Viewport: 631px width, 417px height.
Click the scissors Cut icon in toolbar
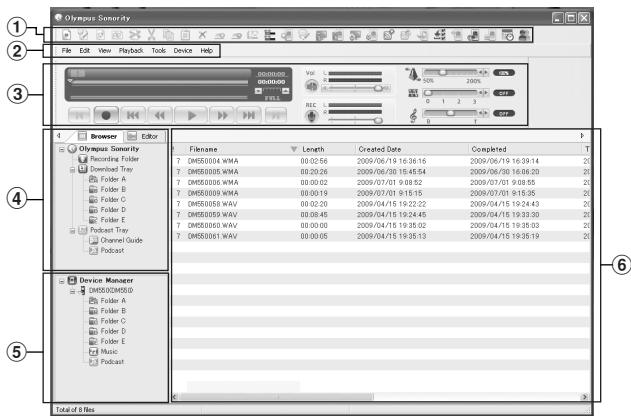151,35
